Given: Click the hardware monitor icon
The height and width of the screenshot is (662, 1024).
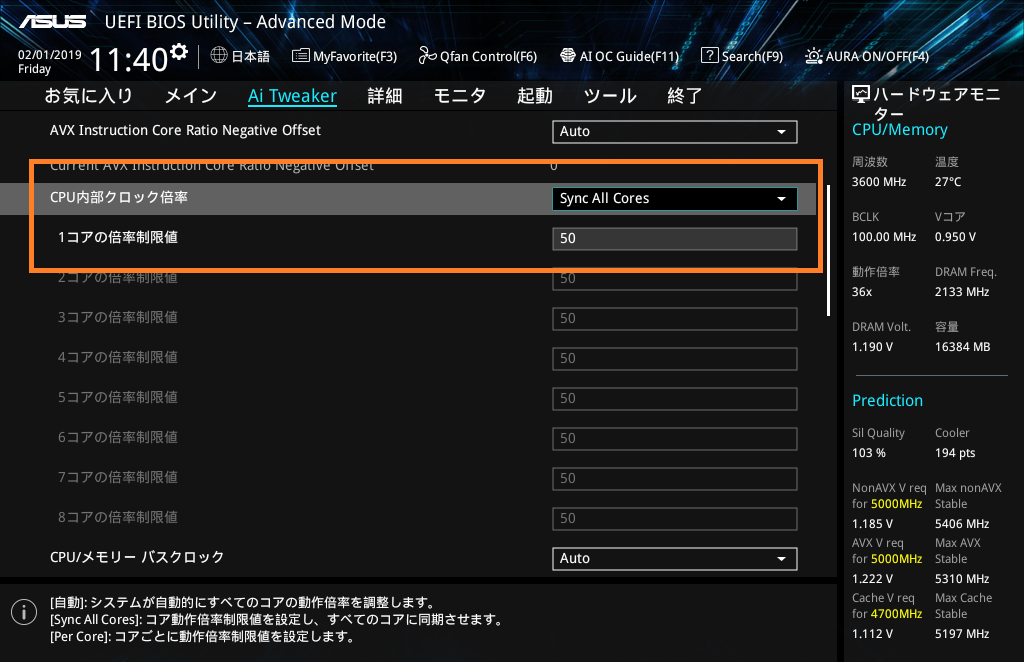Looking at the screenshot, I should click(x=861, y=95).
